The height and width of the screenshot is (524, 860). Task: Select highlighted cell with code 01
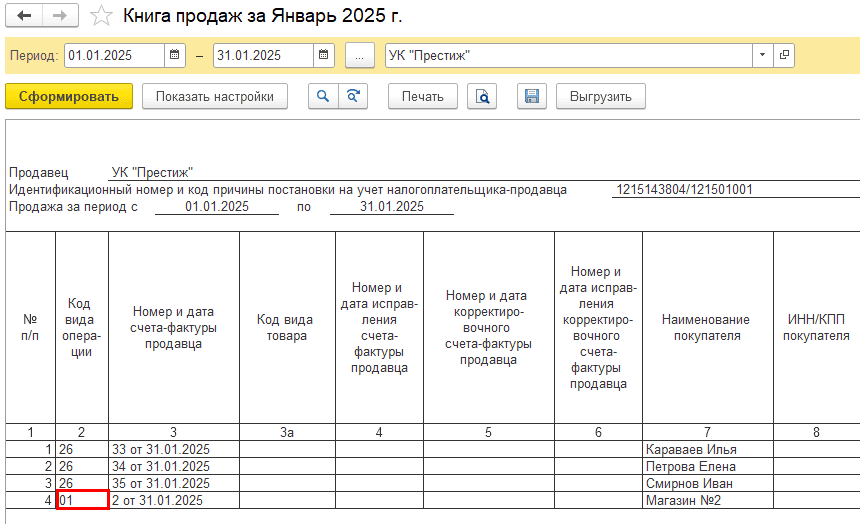[81, 500]
